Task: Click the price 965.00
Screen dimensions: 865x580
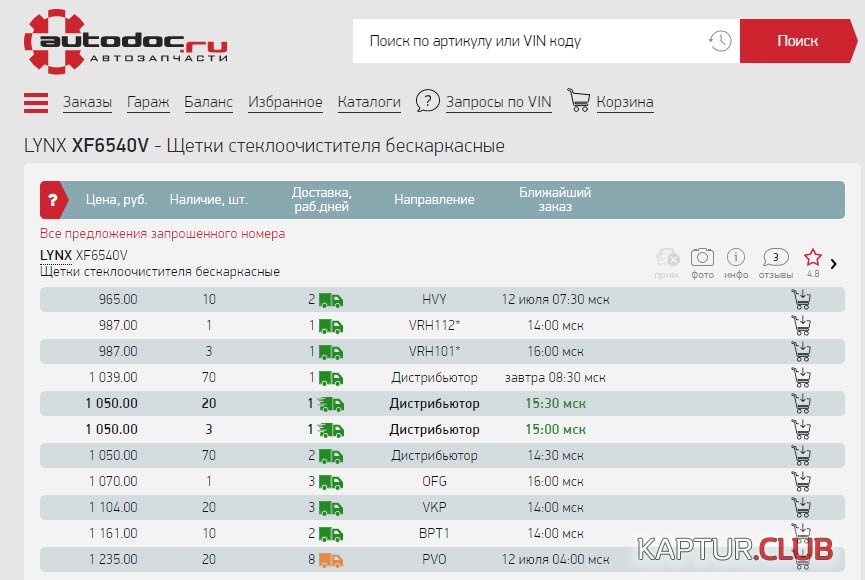Action: pos(118,300)
